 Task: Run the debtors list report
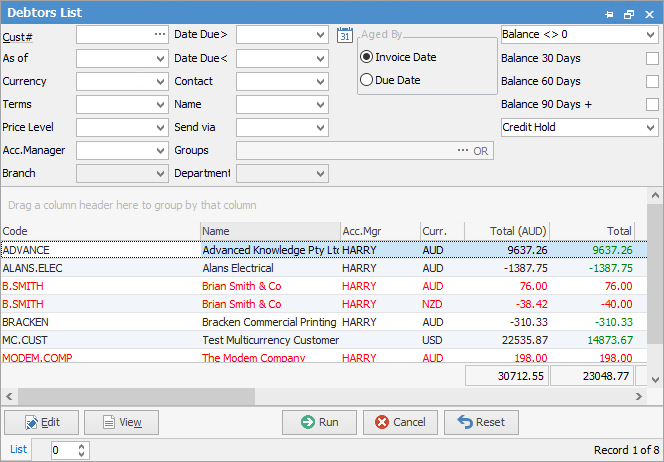pyautogui.click(x=319, y=422)
